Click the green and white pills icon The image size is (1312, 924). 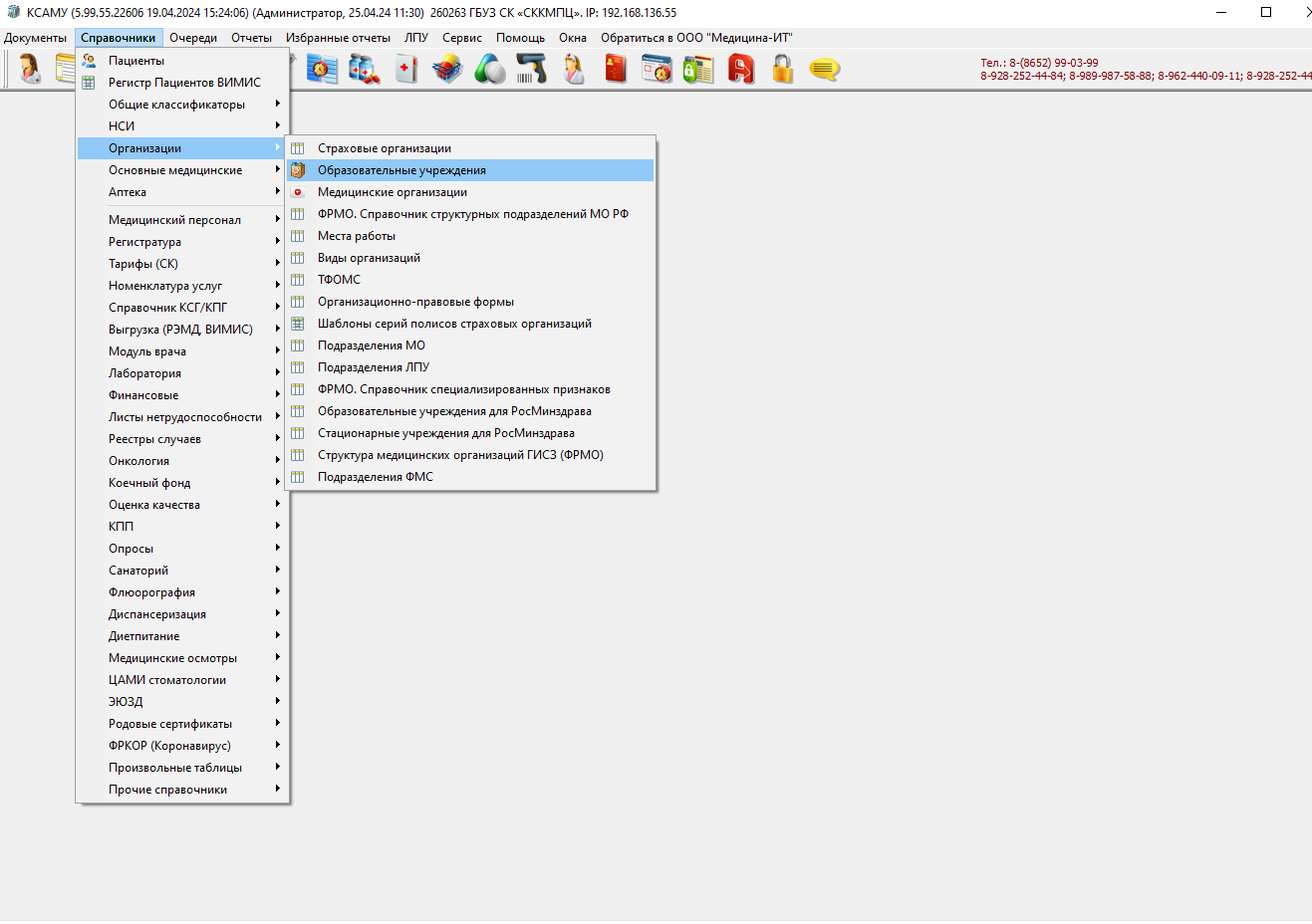tap(490, 70)
